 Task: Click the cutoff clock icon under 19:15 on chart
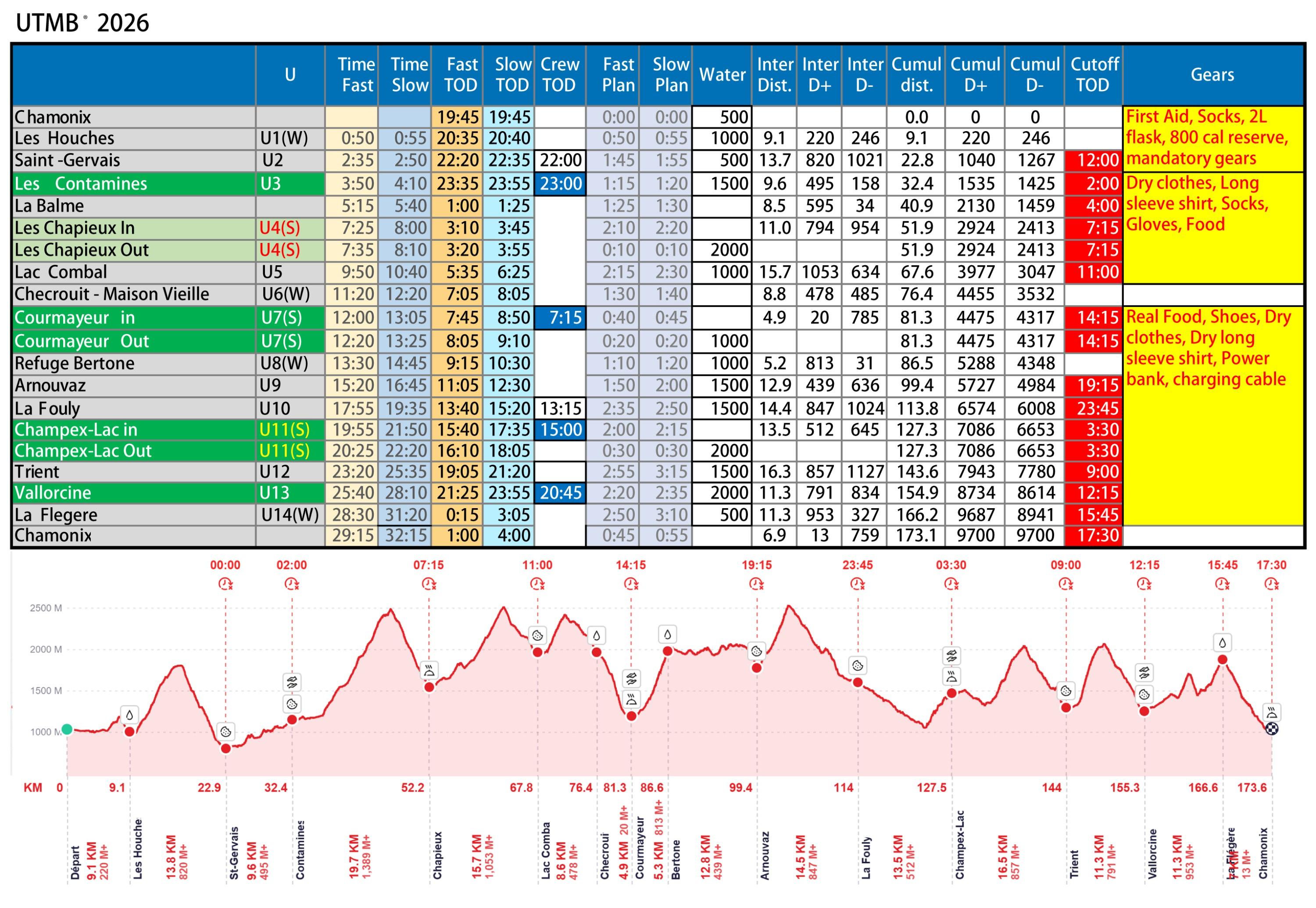tap(756, 584)
